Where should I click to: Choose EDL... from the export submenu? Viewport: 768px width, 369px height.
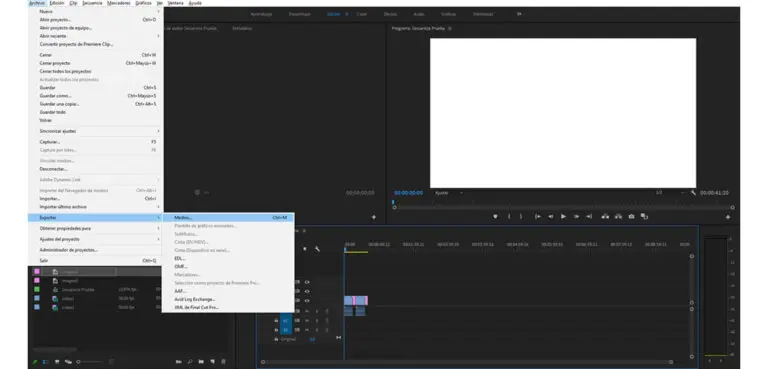pos(228,258)
